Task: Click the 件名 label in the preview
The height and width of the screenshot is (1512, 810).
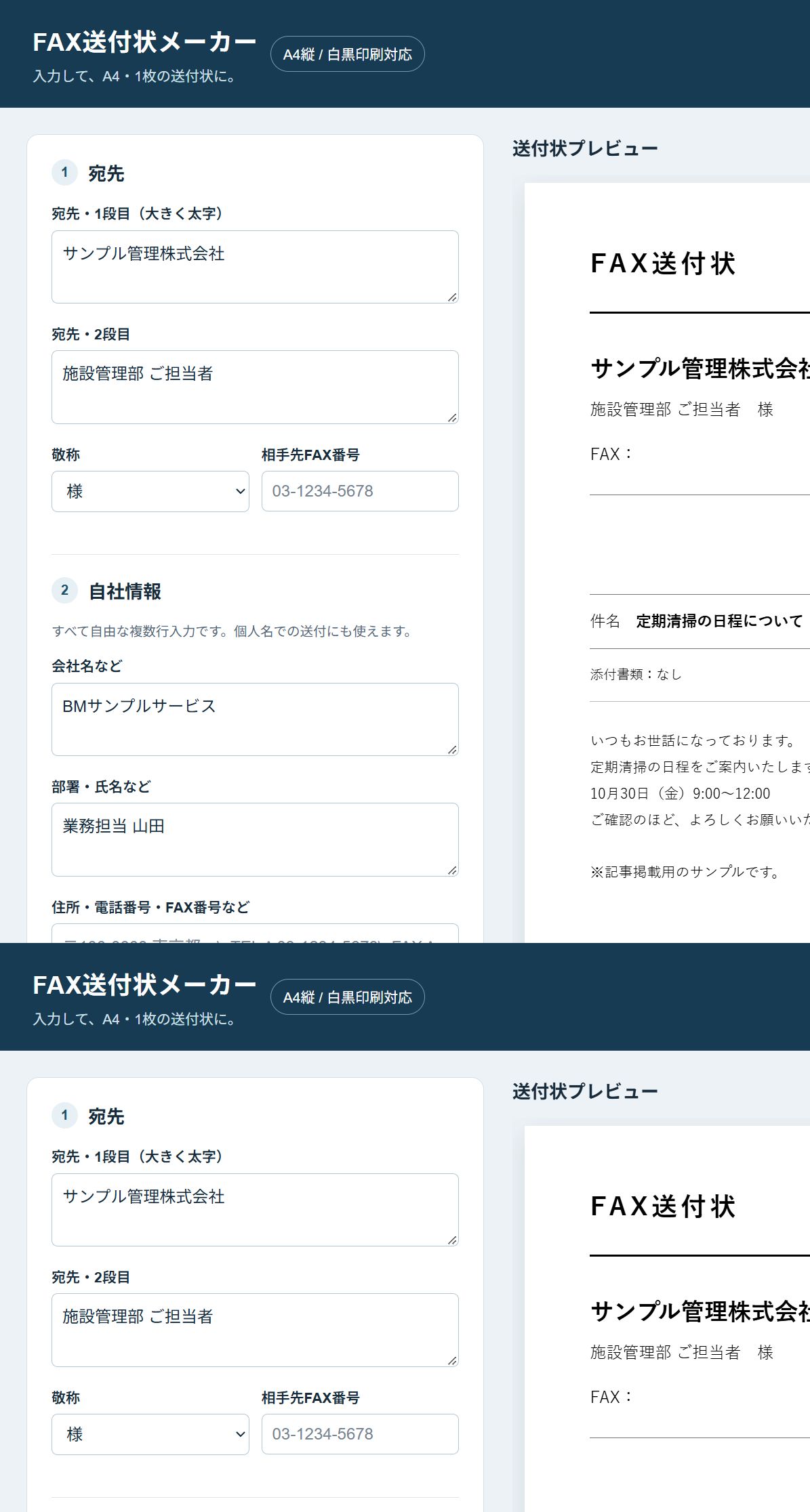Action: click(605, 621)
